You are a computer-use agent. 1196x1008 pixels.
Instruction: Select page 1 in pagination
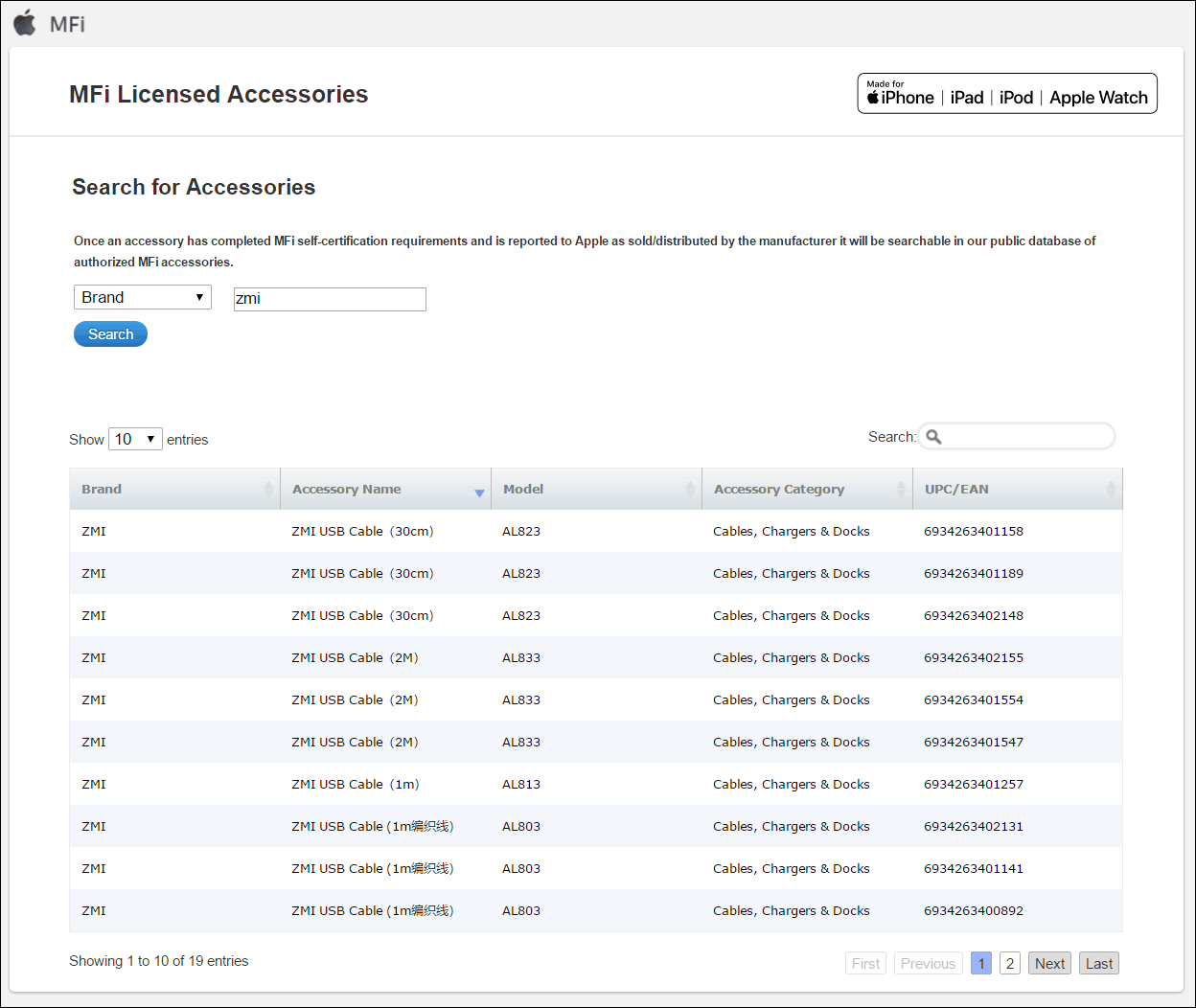click(x=980, y=964)
